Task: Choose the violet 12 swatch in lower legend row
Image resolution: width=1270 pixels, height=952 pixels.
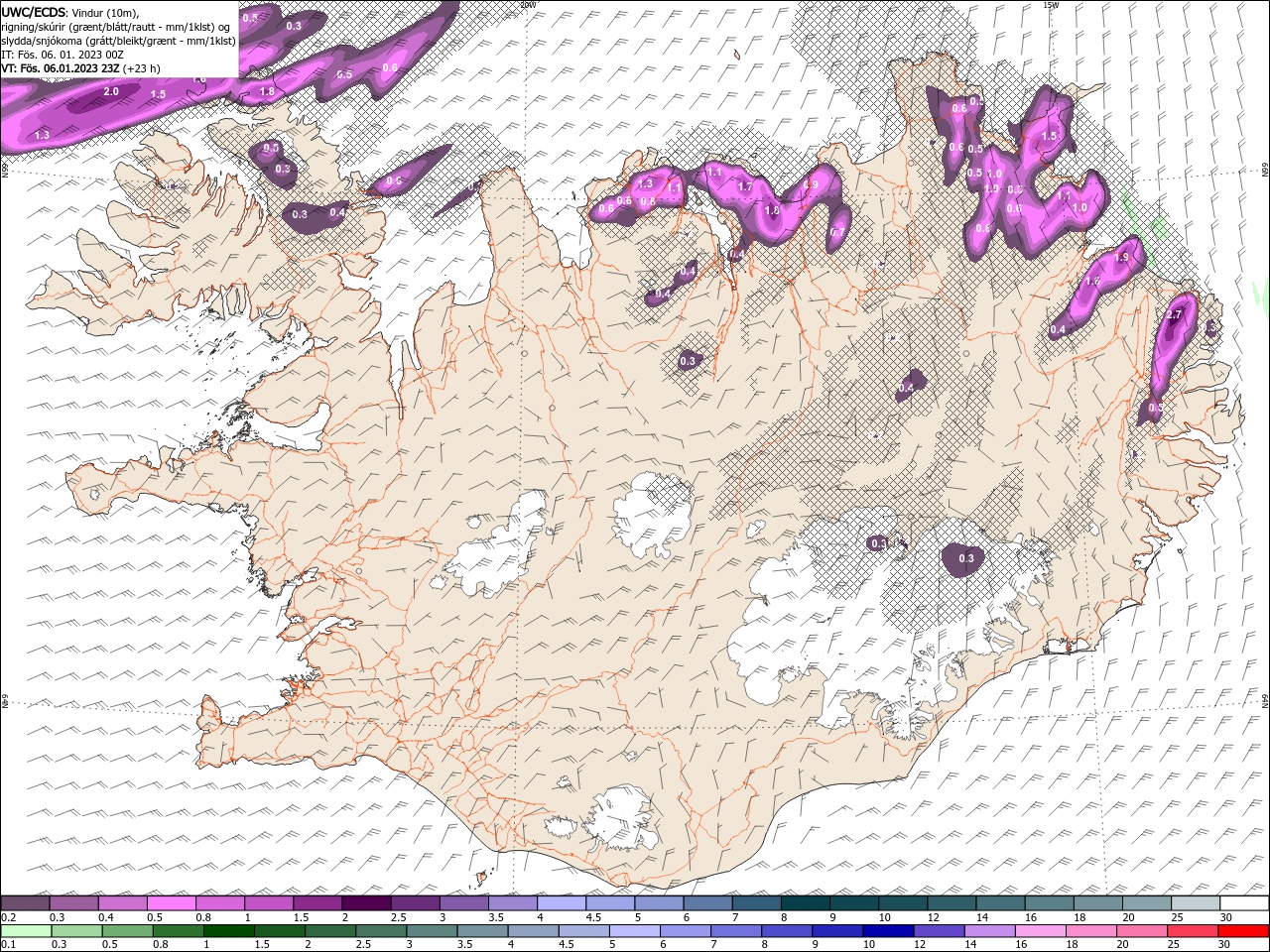Action: coord(938,931)
